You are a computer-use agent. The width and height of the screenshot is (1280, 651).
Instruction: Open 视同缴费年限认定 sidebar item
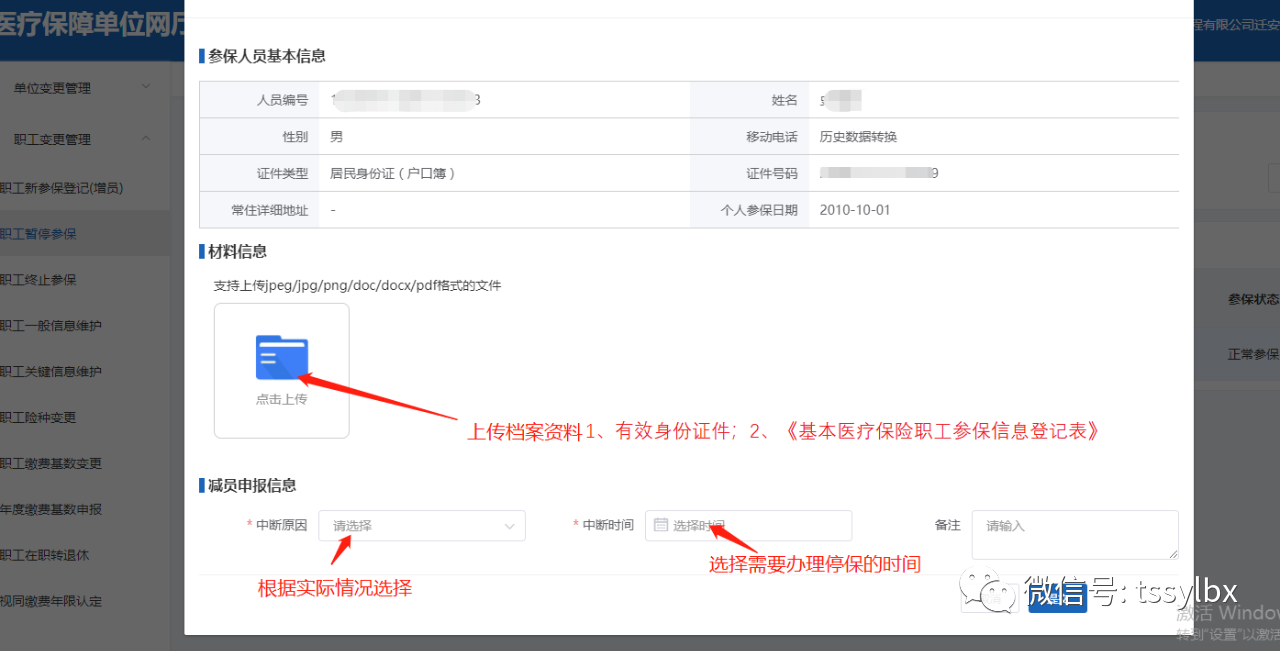coord(52,602)
